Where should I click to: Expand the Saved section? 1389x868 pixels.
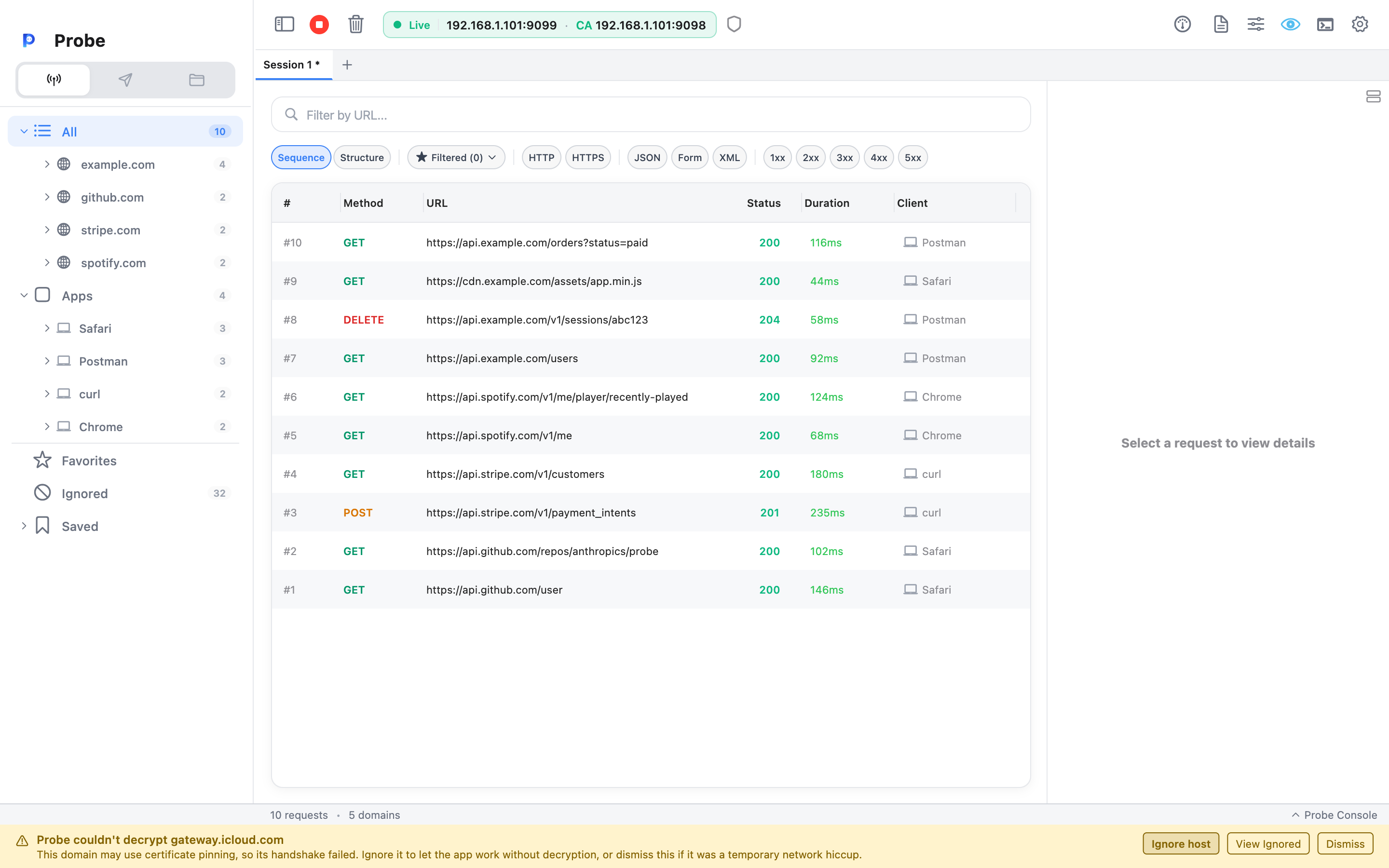24,526
